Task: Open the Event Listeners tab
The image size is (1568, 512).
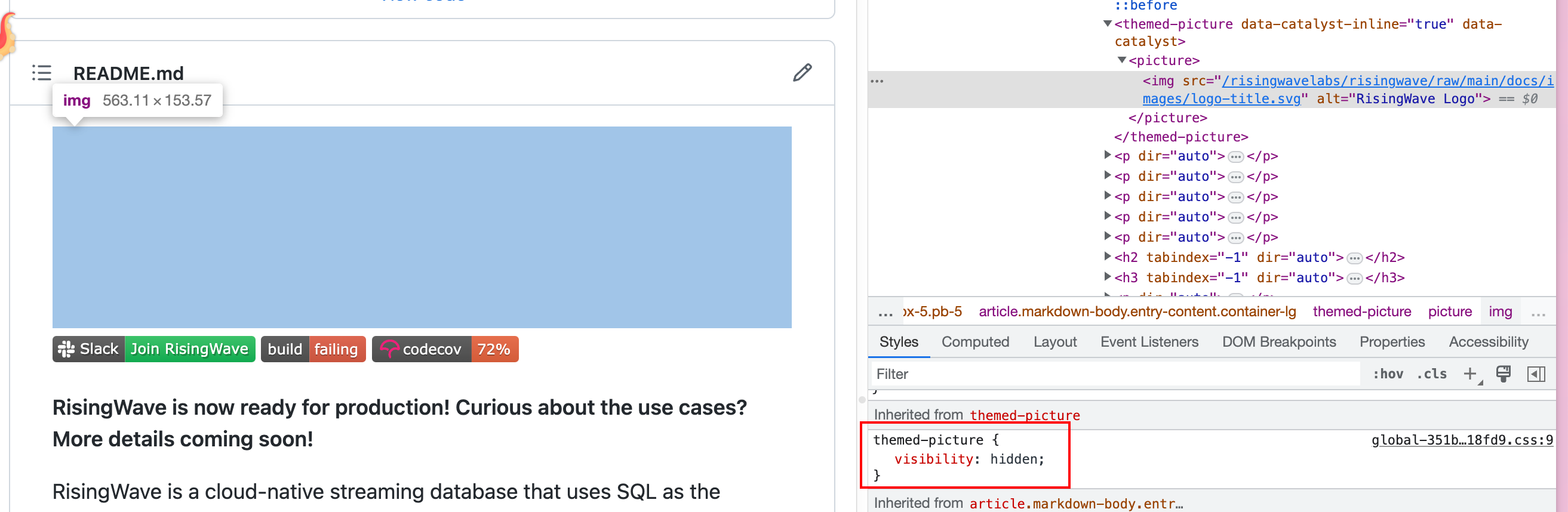Action: pos(1149,342)
